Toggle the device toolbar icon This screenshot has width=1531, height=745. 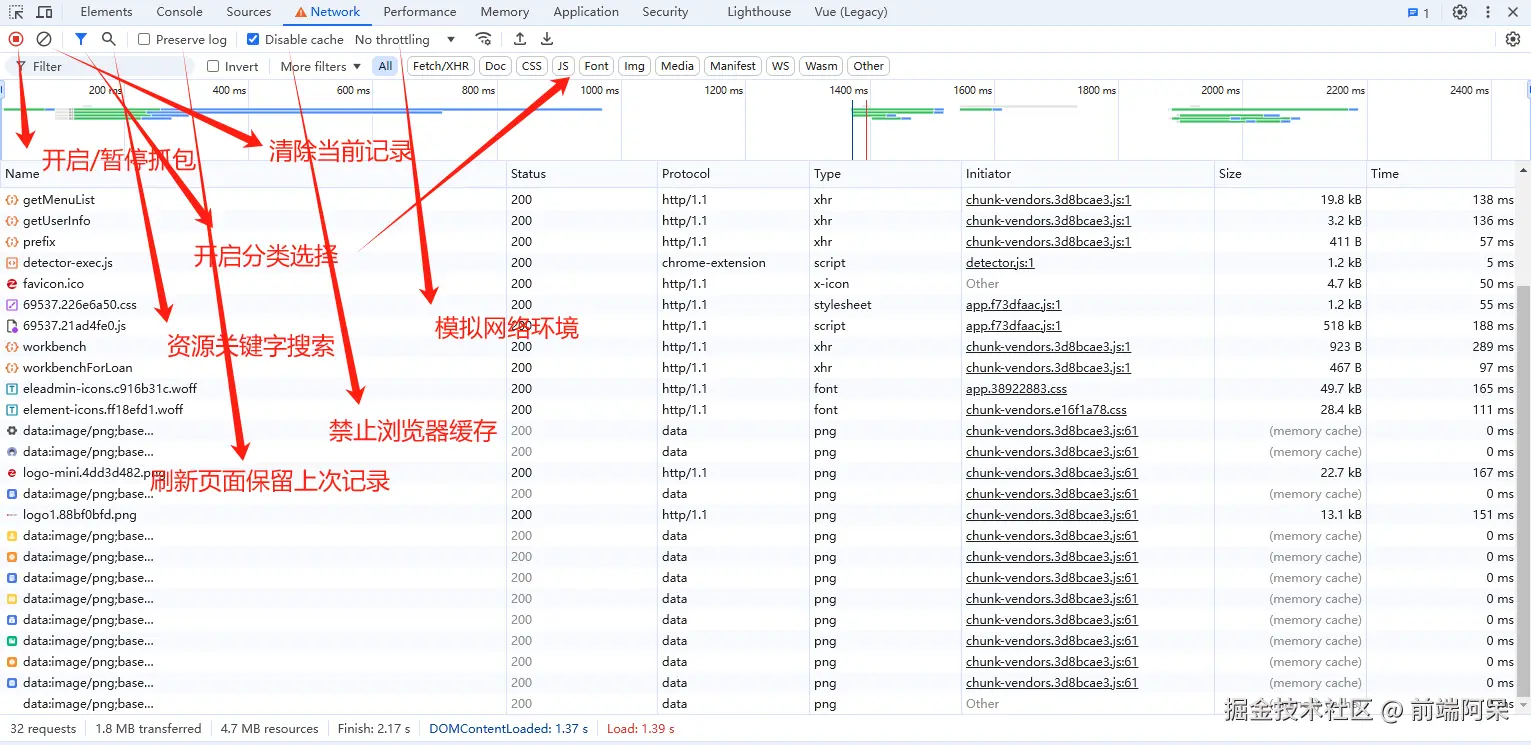coord(45,12)
